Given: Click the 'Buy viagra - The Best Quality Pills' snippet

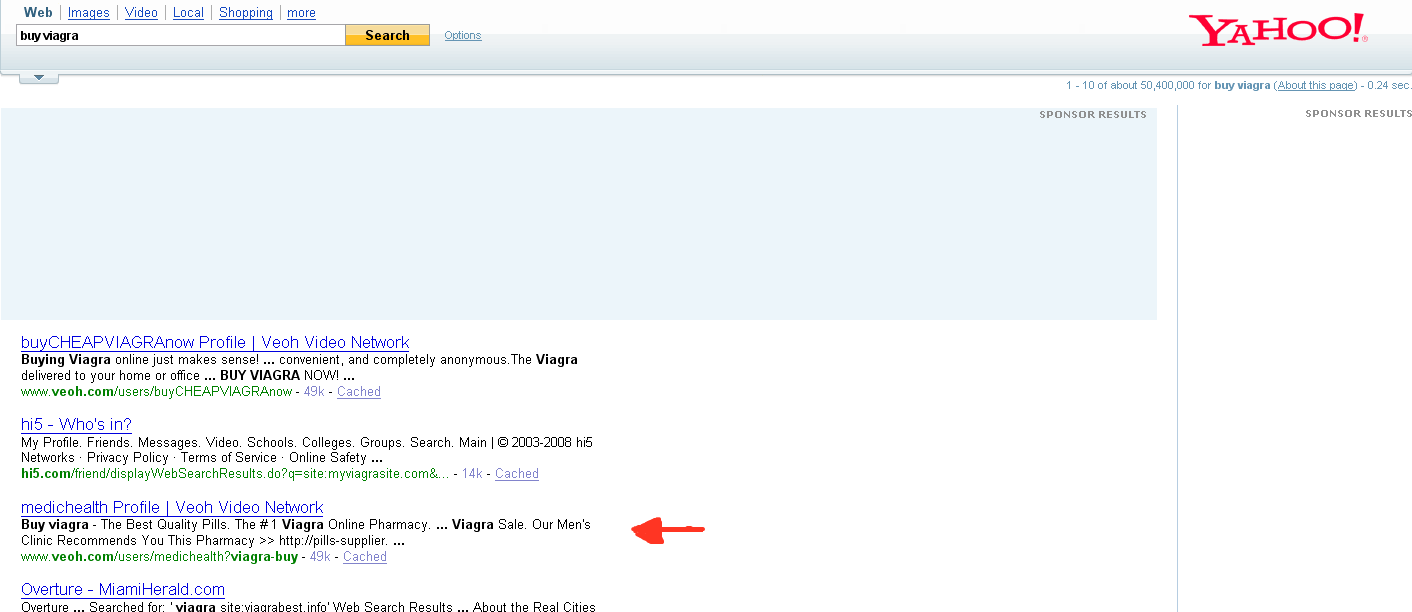Looking at the screenshot, I should point(306,532).
